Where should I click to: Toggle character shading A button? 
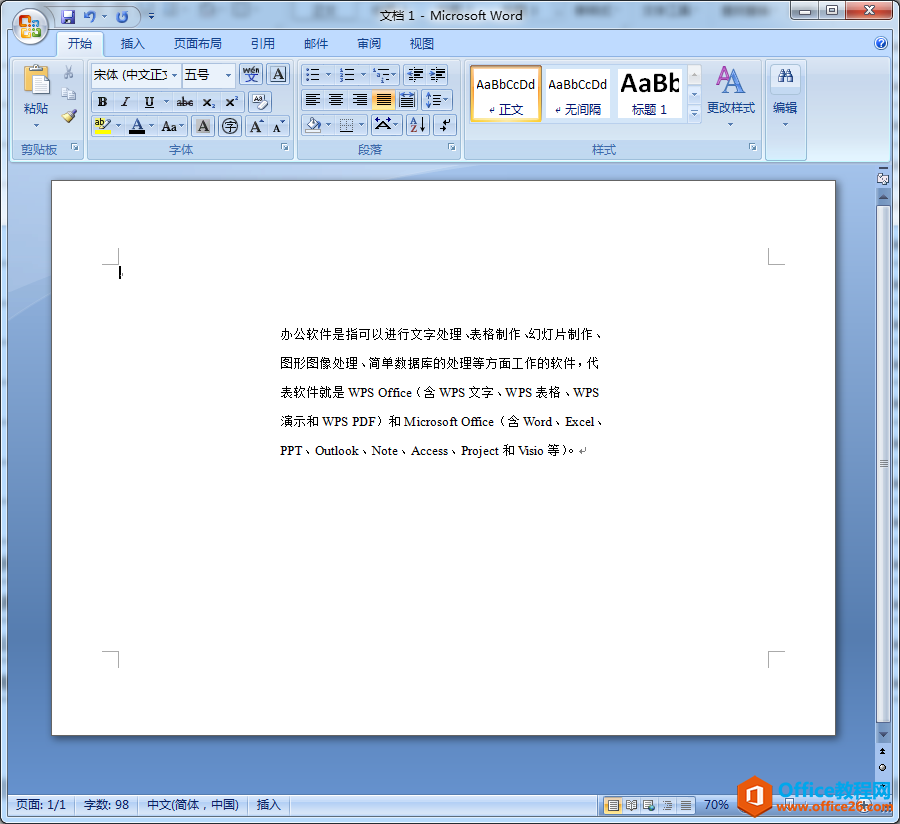(x=203, y=126)
